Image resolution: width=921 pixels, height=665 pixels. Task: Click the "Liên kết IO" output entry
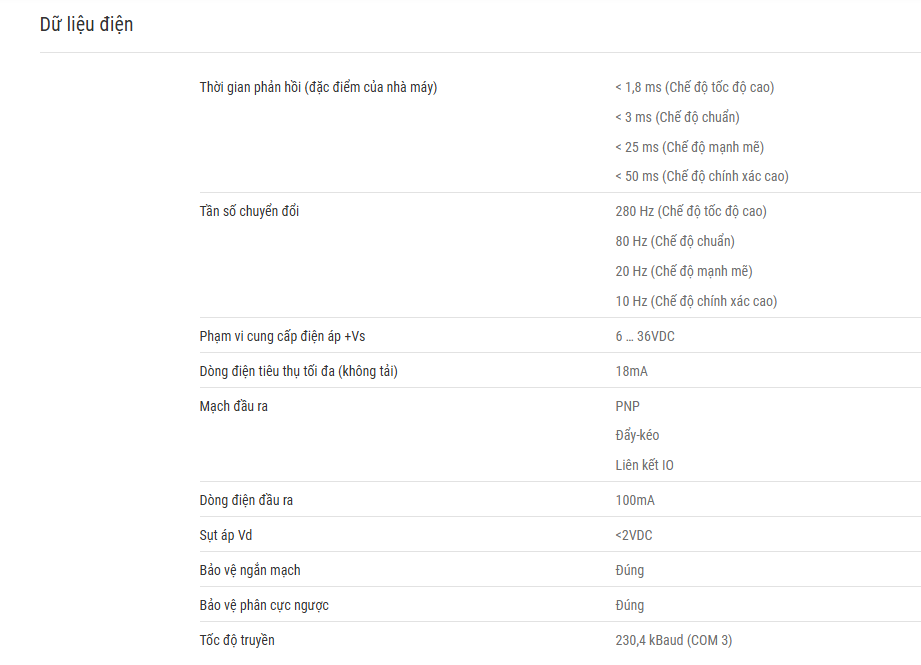[x=644, y=465]
